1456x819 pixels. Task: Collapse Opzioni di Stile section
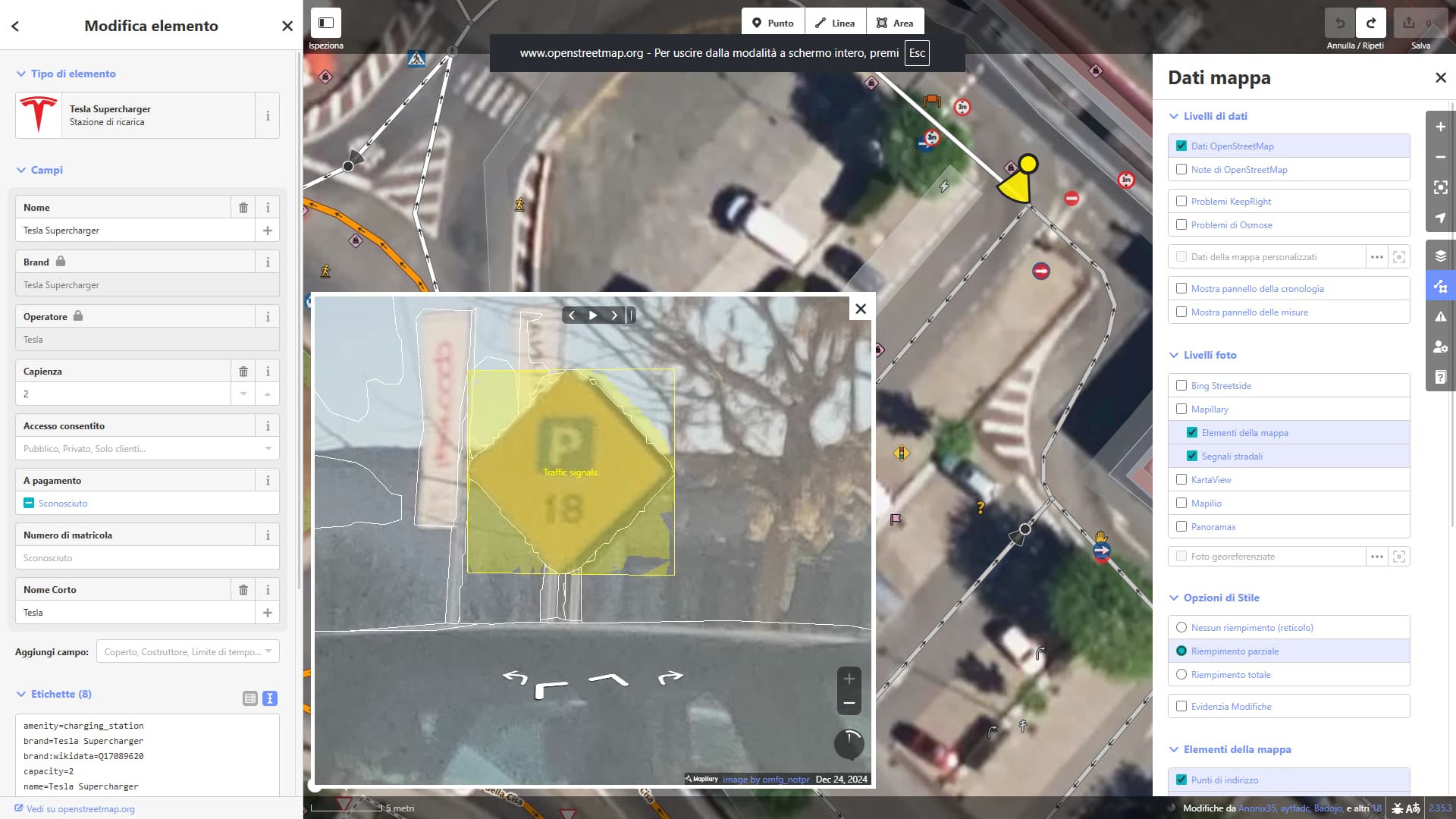click(1214, 598)
